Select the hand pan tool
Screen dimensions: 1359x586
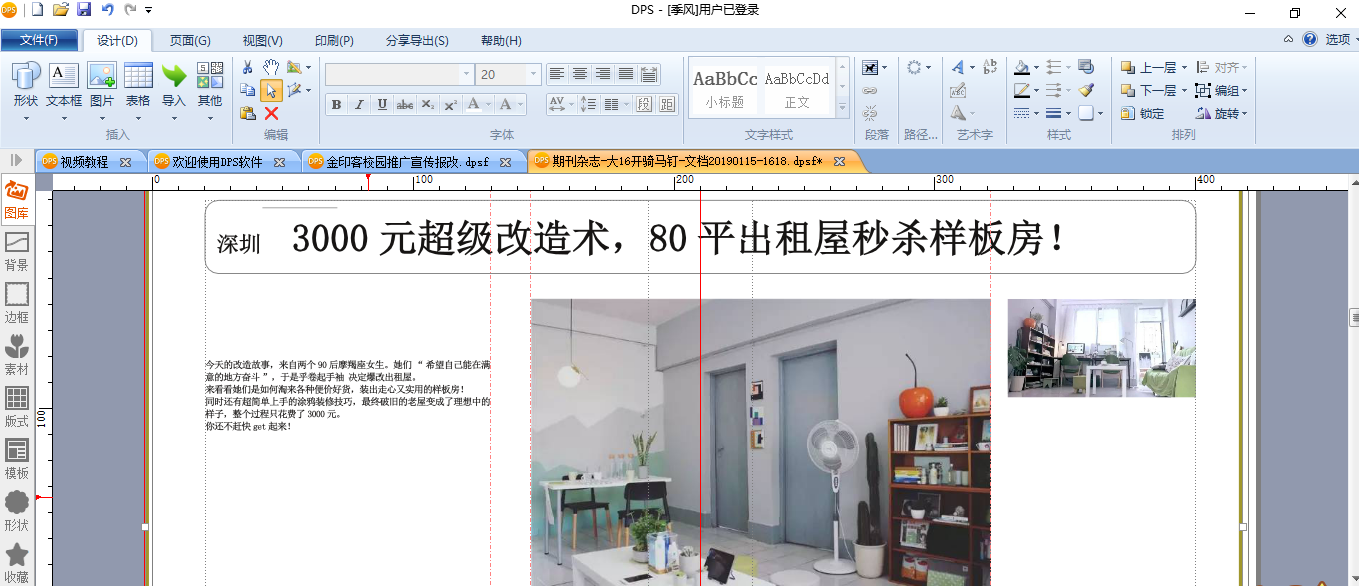pos(271,67)
